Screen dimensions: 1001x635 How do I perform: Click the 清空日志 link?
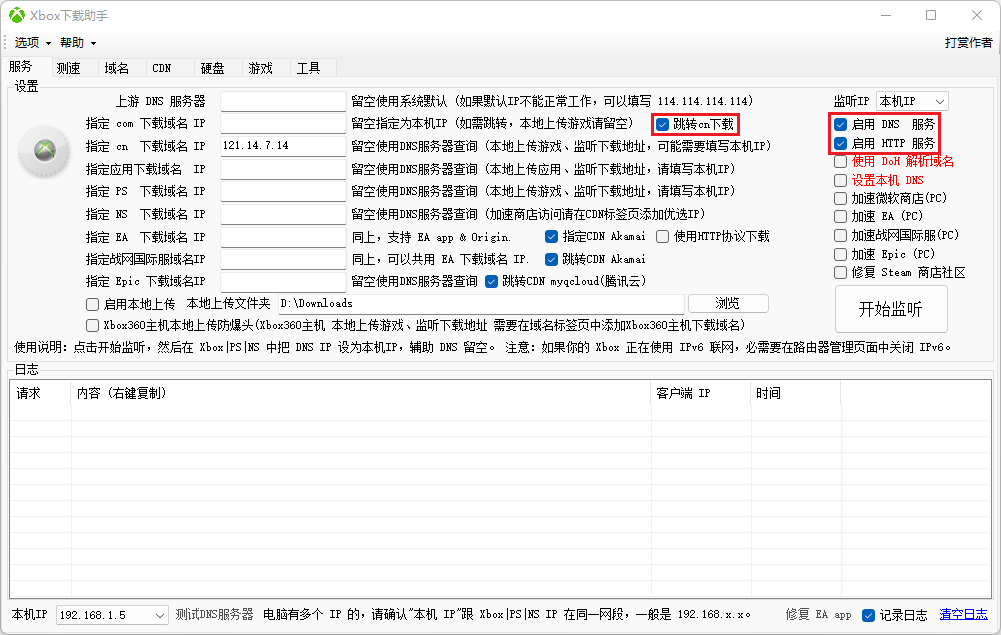coord(963,615)
